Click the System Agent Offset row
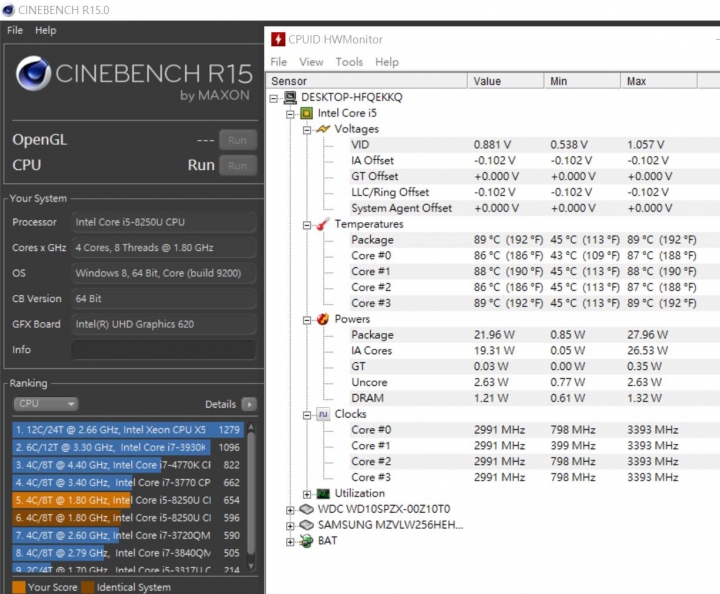The image size is (720, 594). pos(534,208)
